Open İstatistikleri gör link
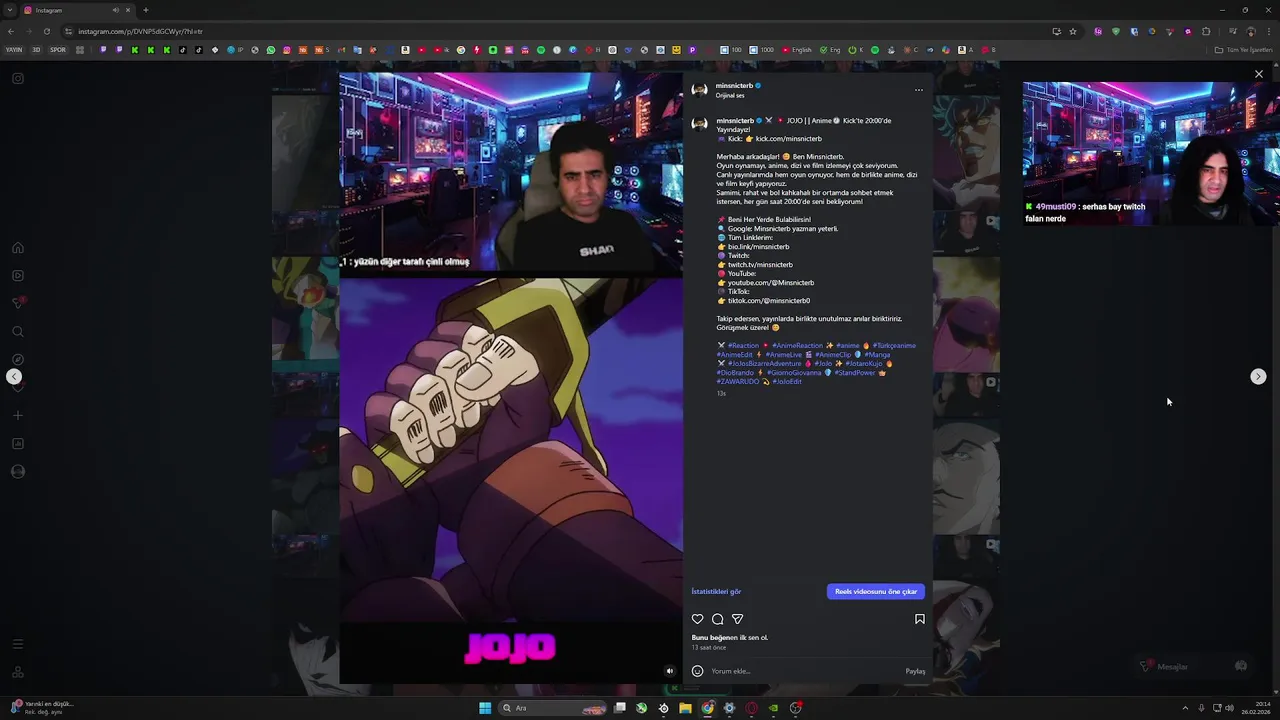Viewport: 1280px width, 720px height. pos(716,592)
